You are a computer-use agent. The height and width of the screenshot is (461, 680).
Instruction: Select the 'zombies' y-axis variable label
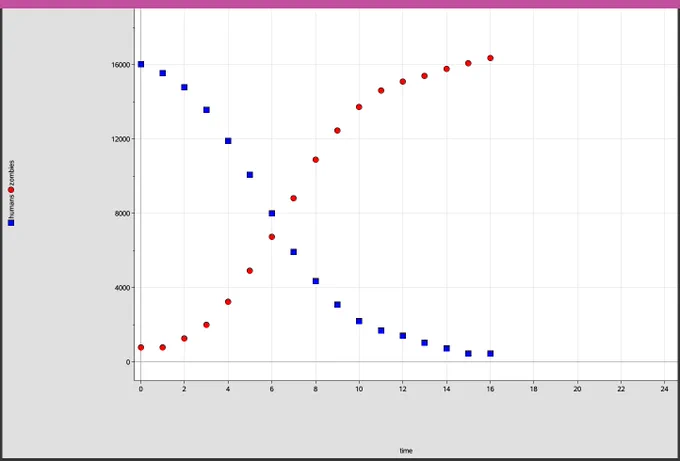click(11, 173)
